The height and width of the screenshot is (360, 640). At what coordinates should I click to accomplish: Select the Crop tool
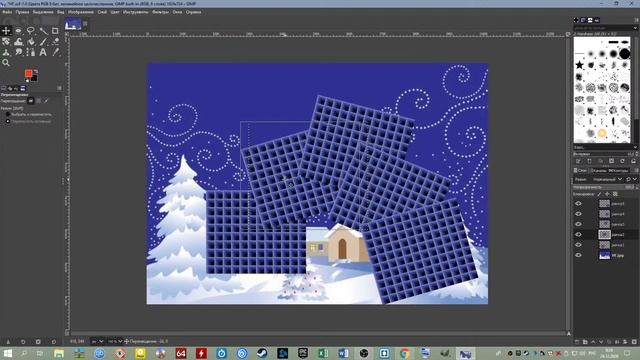[56, 31]
